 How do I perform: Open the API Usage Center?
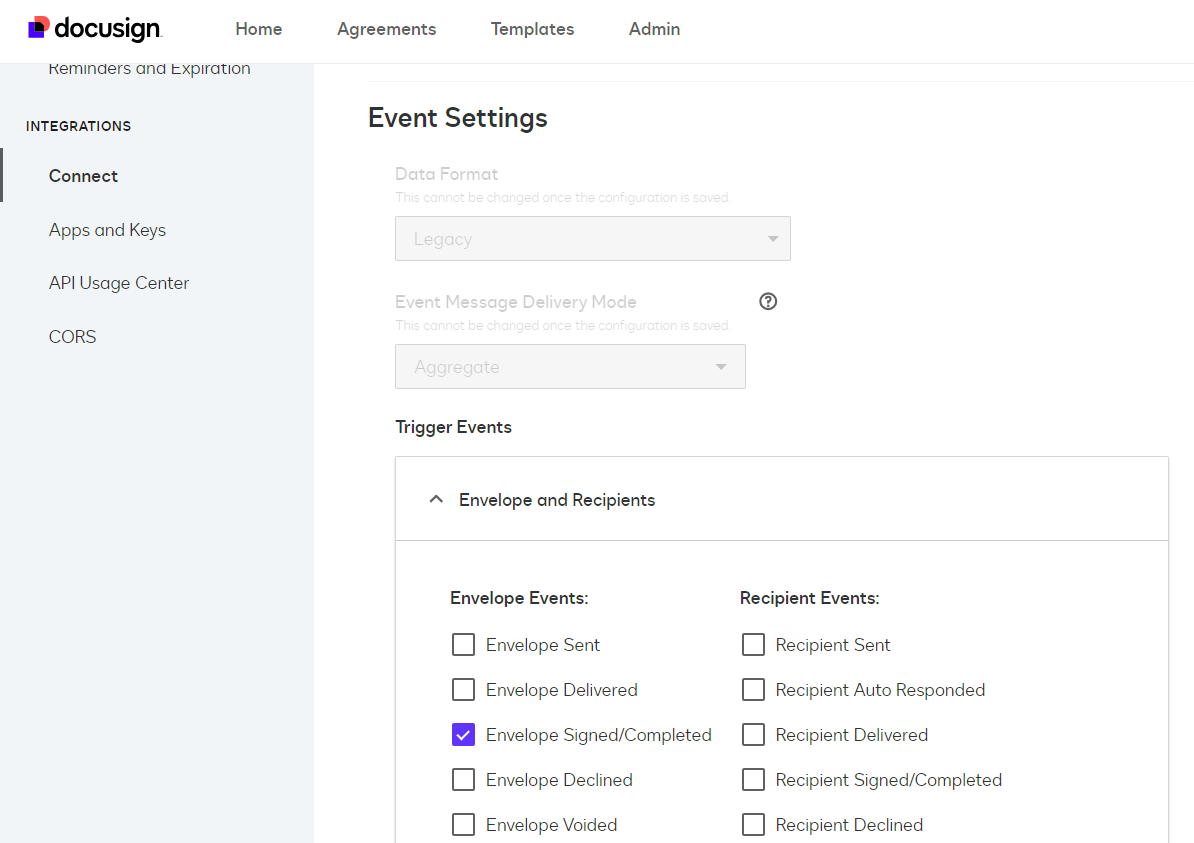click(119, 283)
